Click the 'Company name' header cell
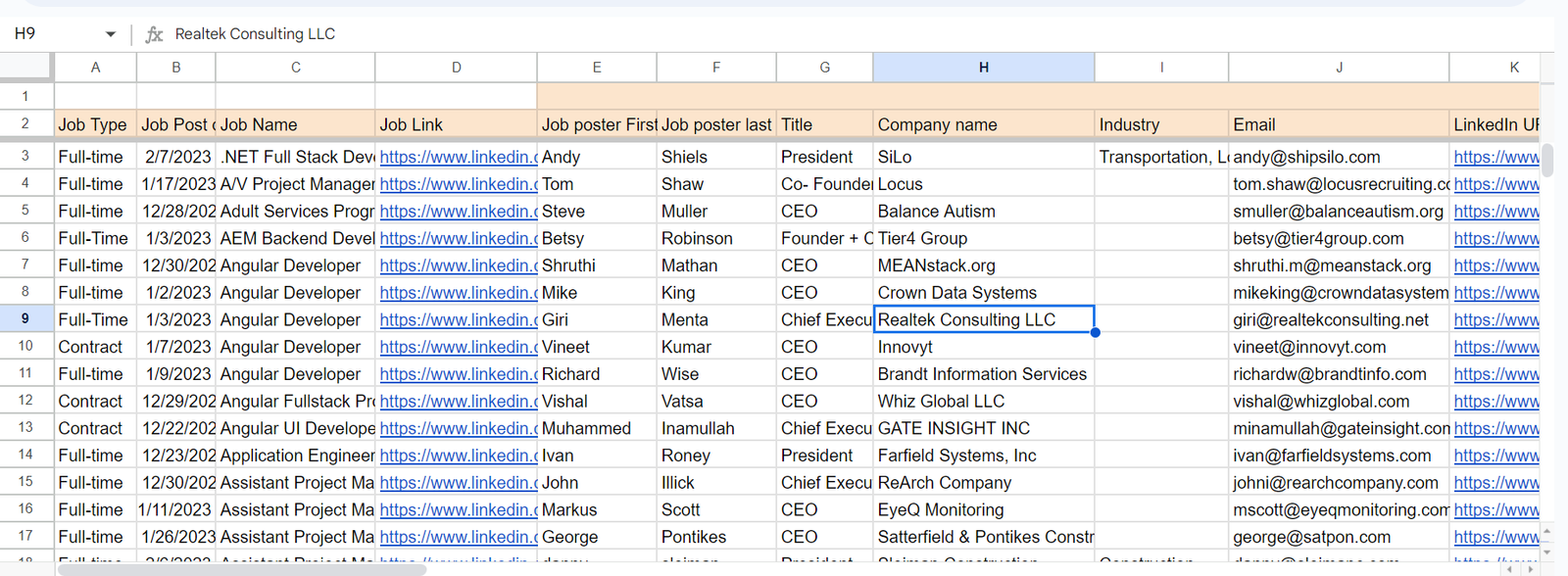Image resolution: width=1568 pixels, height=576 pixels. [x=984, y=124]
